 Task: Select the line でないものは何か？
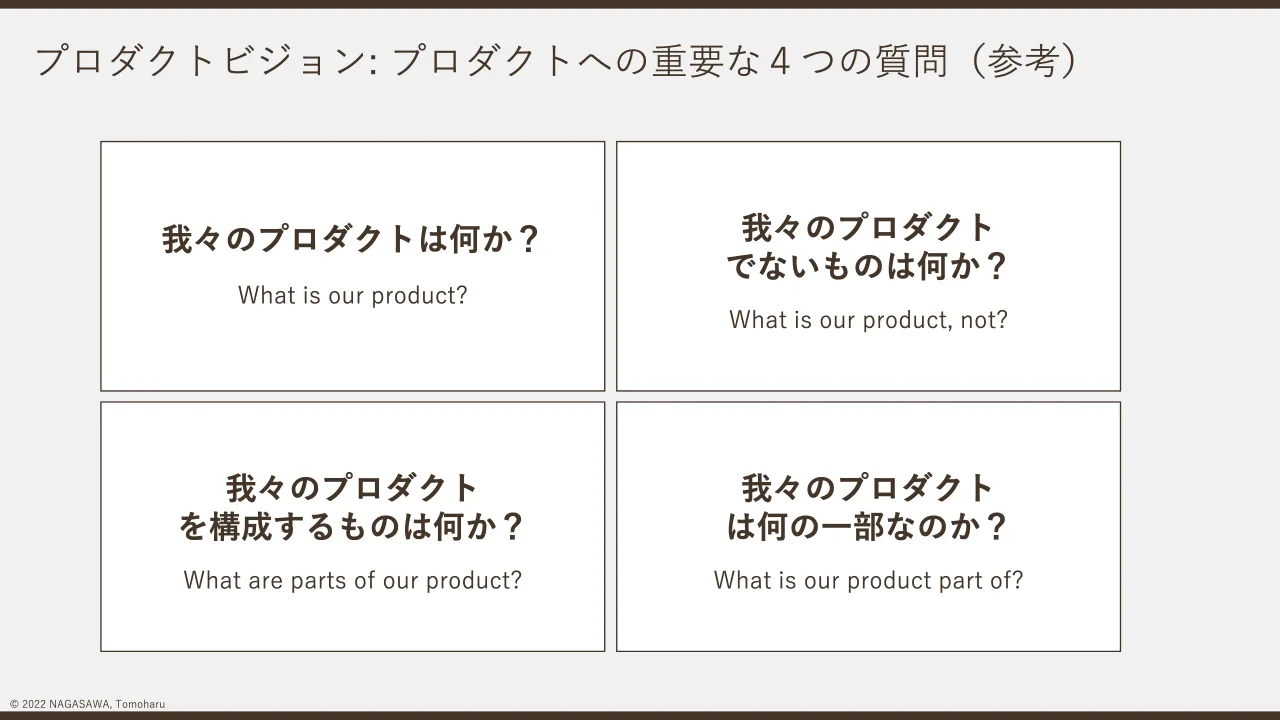[x=868, y=266]
